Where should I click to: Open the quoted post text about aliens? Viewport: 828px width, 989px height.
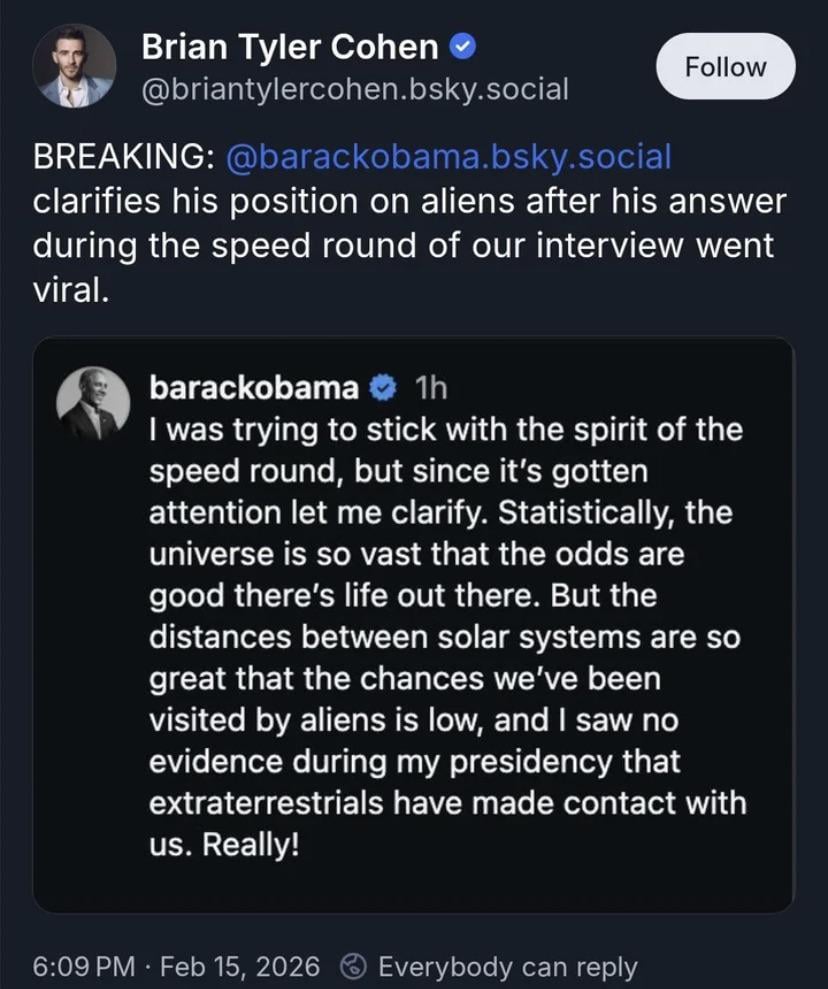pos(445,636)
